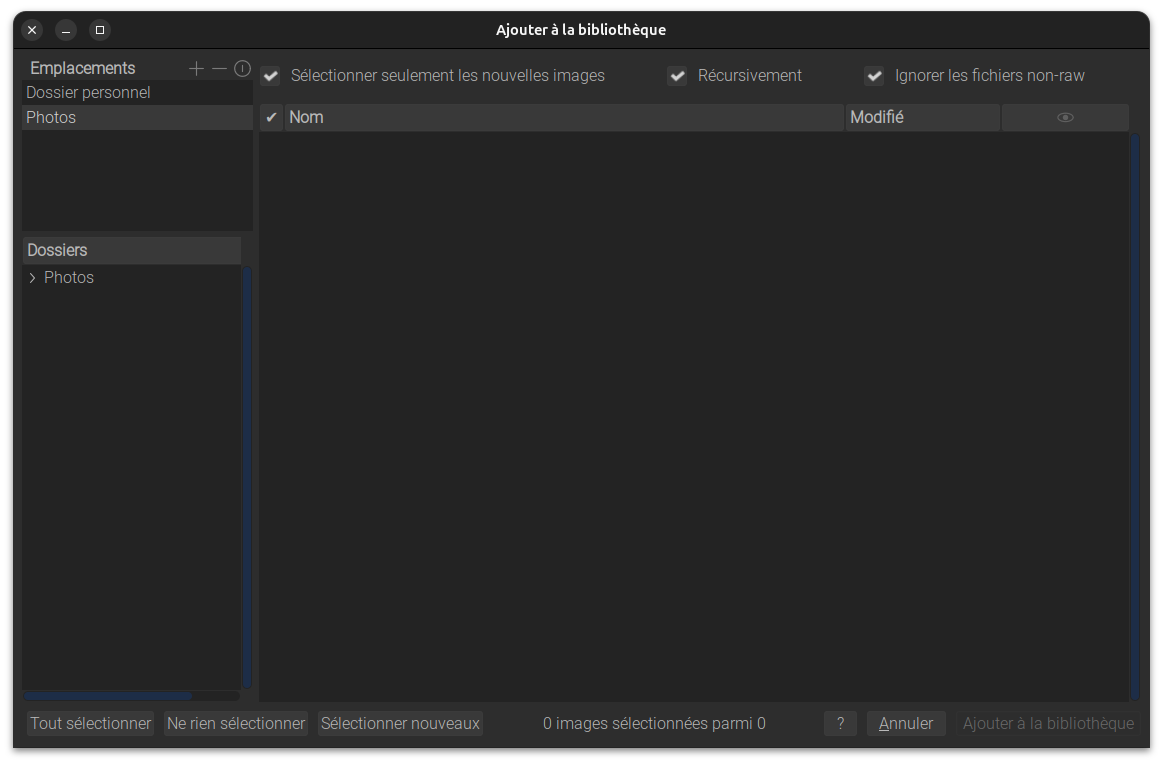Sort by the Nom column header
The width and height of the screenshot is (1163, 764).
tap(564, 118)
